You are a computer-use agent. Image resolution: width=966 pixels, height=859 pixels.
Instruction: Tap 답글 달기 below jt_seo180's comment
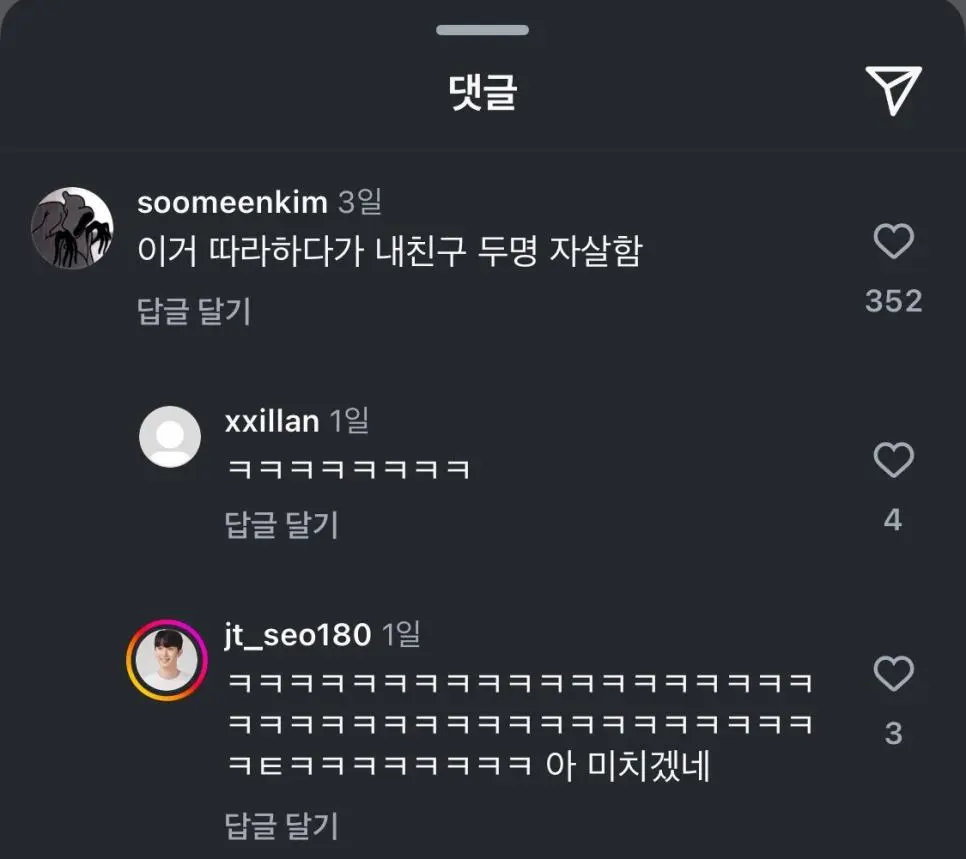[x=282, y=826]
